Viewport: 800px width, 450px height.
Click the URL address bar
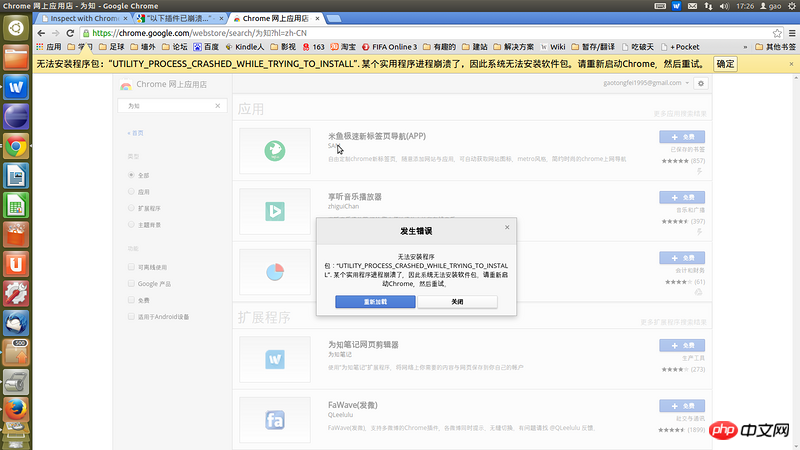(x=426, y=33)
